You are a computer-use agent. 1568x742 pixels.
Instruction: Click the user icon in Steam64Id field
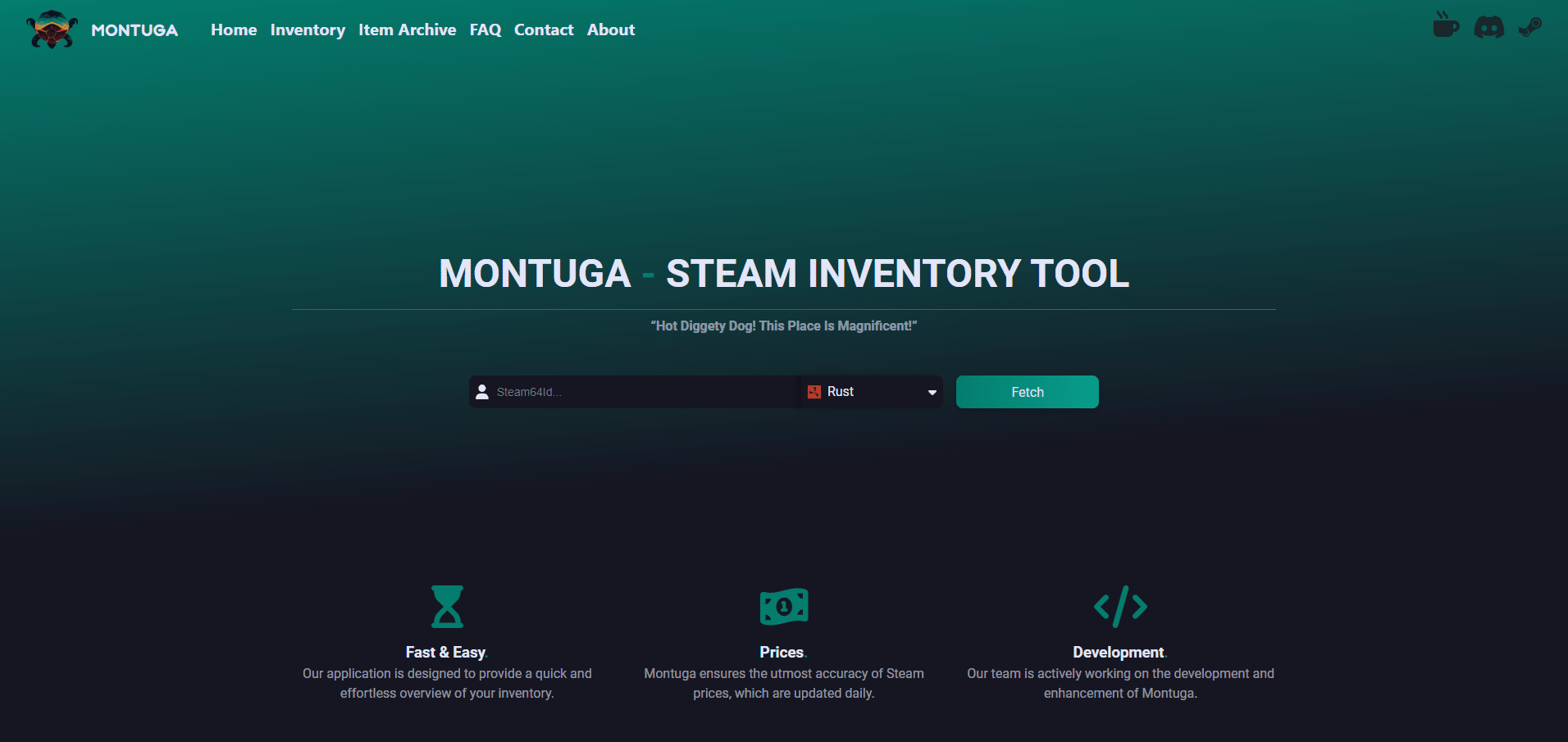[482, 392]
